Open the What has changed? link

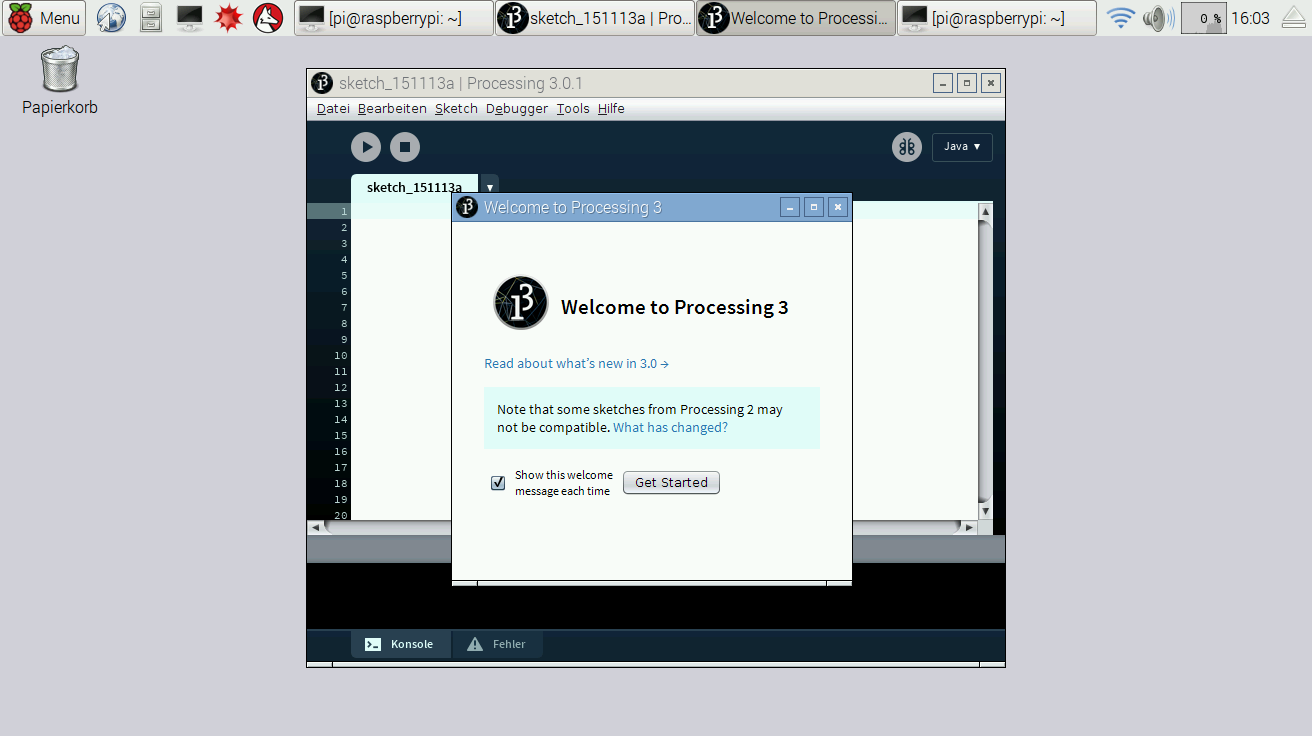pos(670,428)
